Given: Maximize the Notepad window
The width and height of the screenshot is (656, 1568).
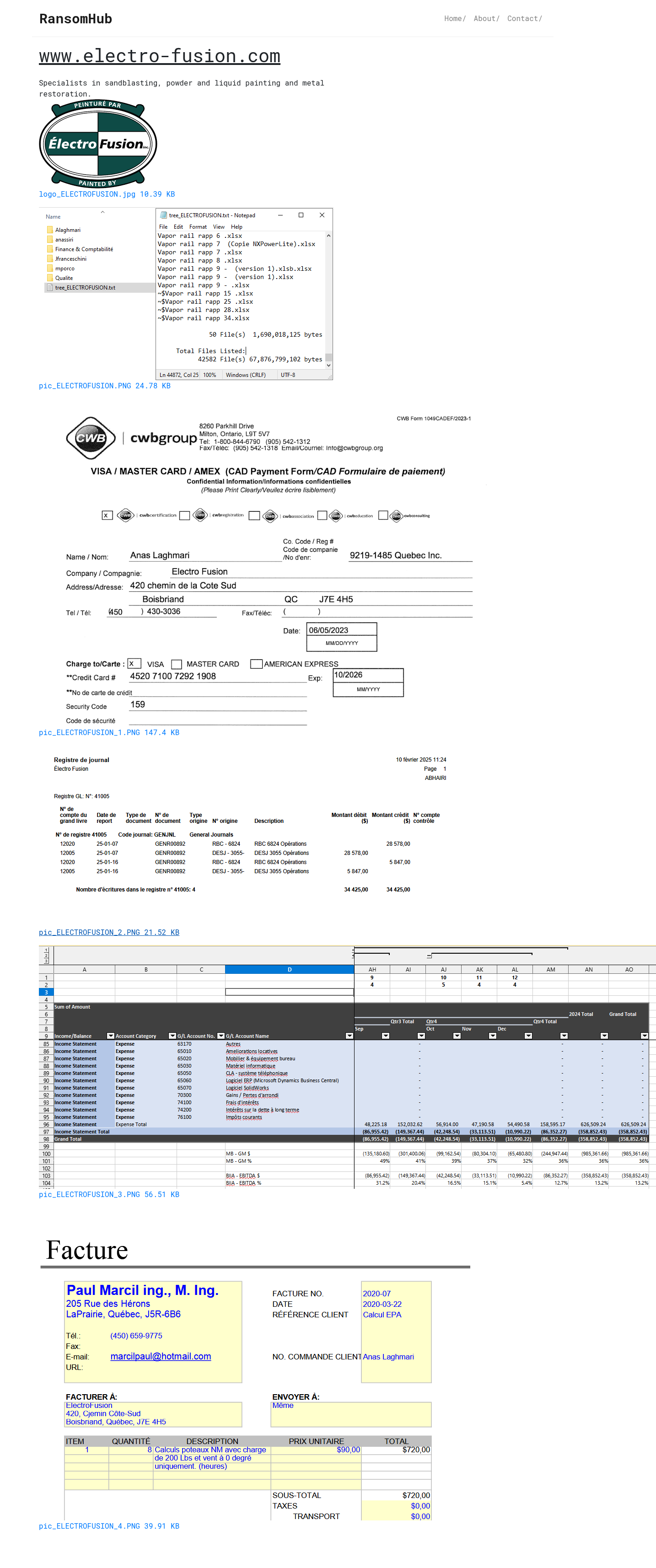Looking at the screenshot, I should pos(301,215).
